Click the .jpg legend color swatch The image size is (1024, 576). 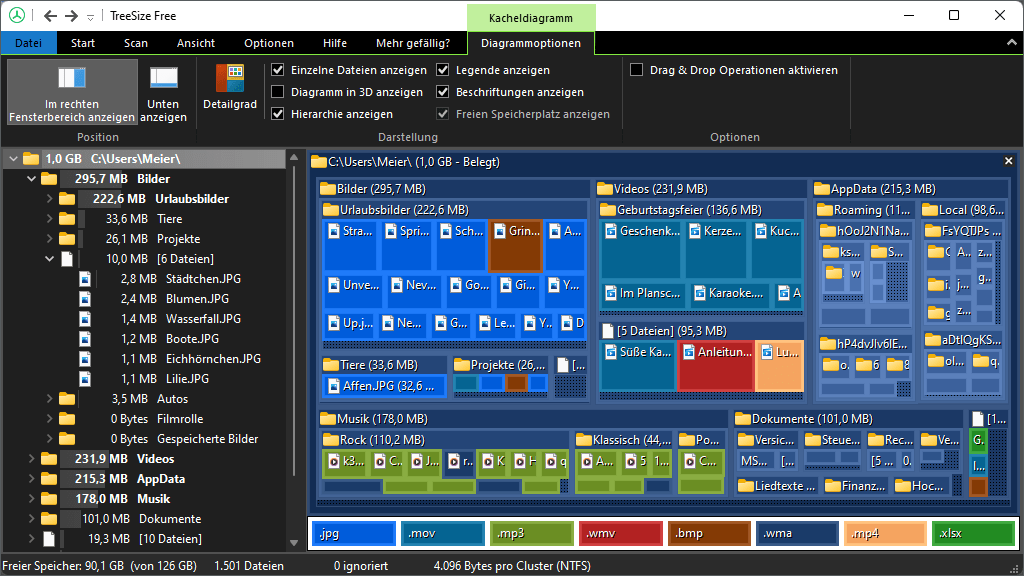[x=354, y=534]
